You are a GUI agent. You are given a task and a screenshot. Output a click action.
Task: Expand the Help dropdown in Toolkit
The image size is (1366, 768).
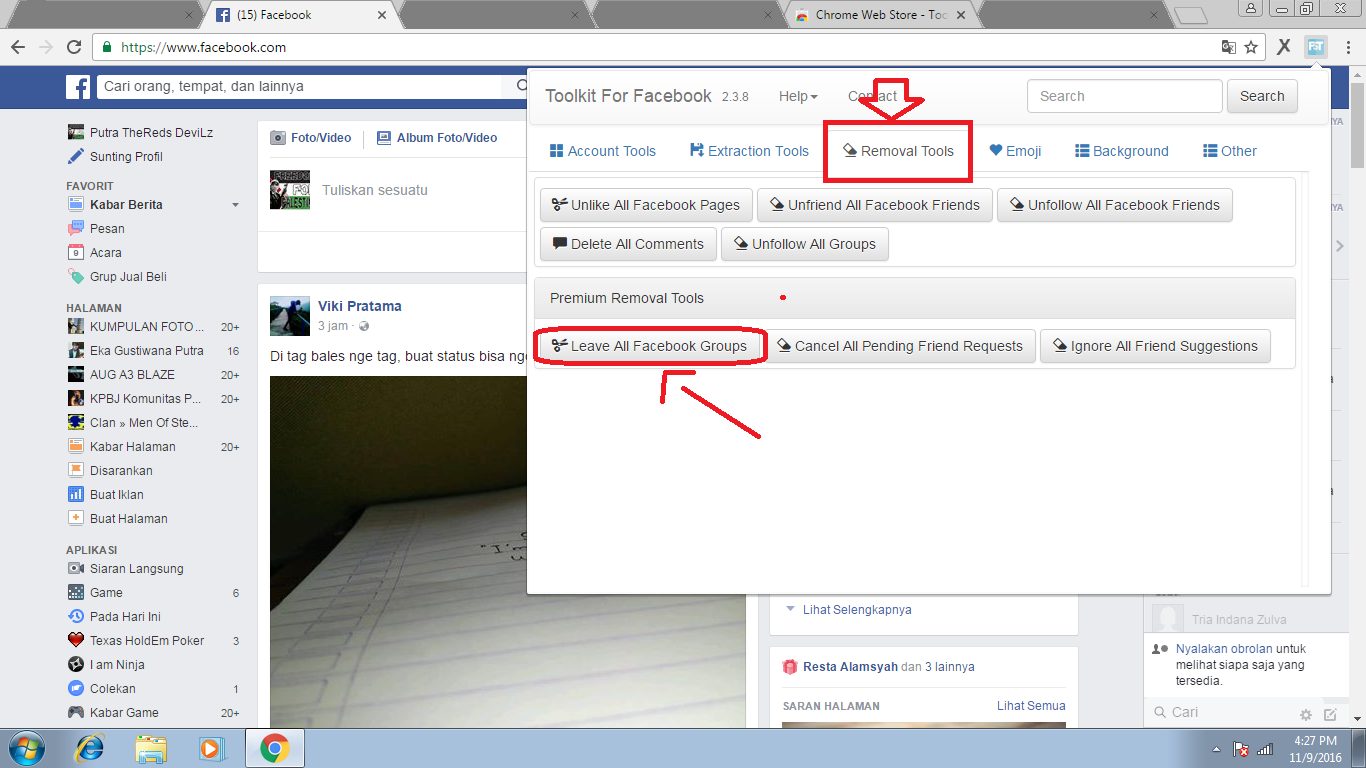click(798, 96)
